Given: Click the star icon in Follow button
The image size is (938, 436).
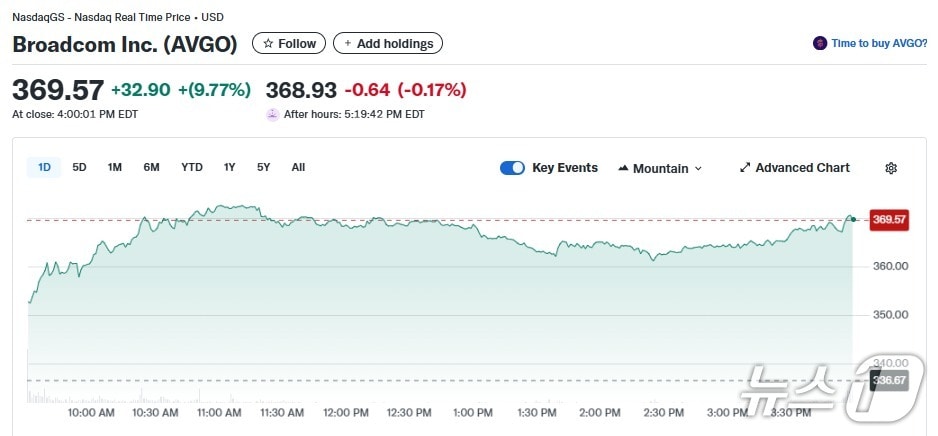Looking at the screenshot, I should 268,44.
